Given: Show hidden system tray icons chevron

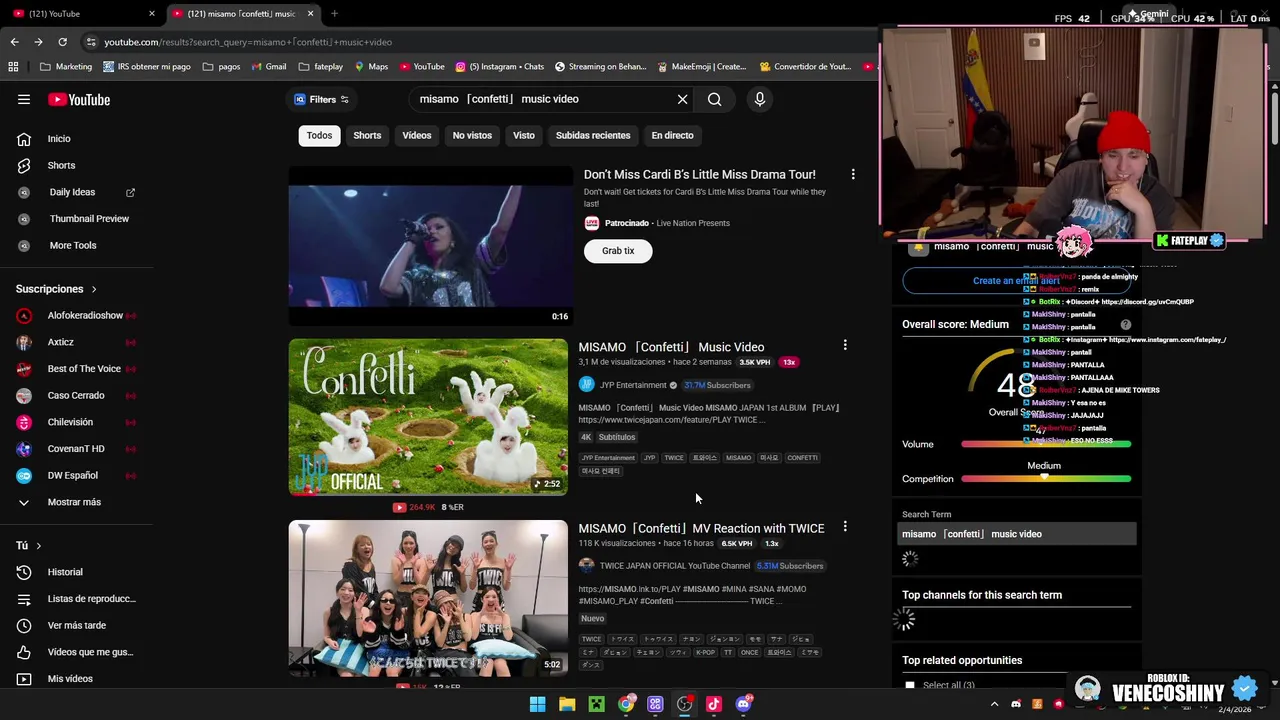Looking at the screenshot, I should 994,704.
